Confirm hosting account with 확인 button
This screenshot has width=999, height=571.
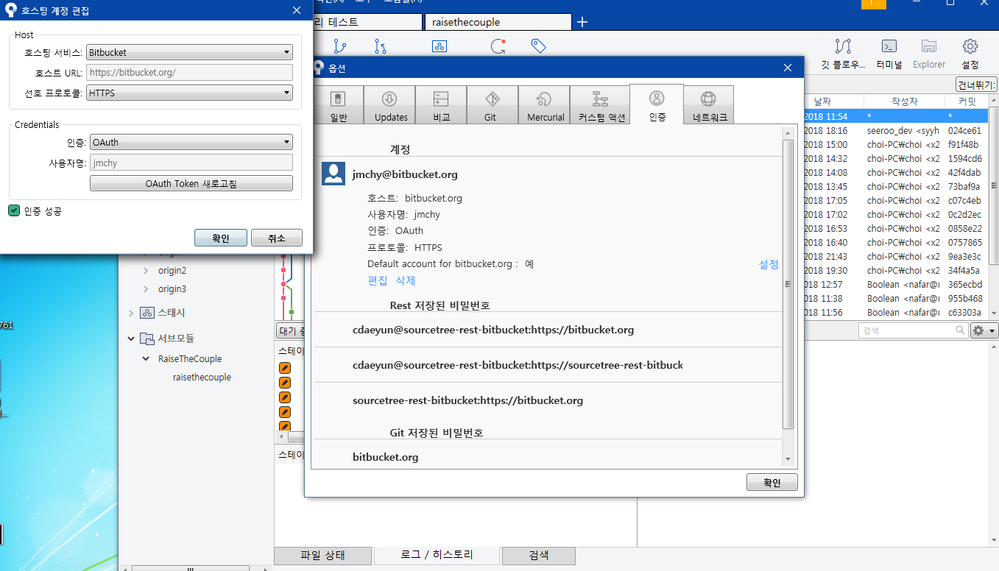pyautogui.click(x=220, y=238)
